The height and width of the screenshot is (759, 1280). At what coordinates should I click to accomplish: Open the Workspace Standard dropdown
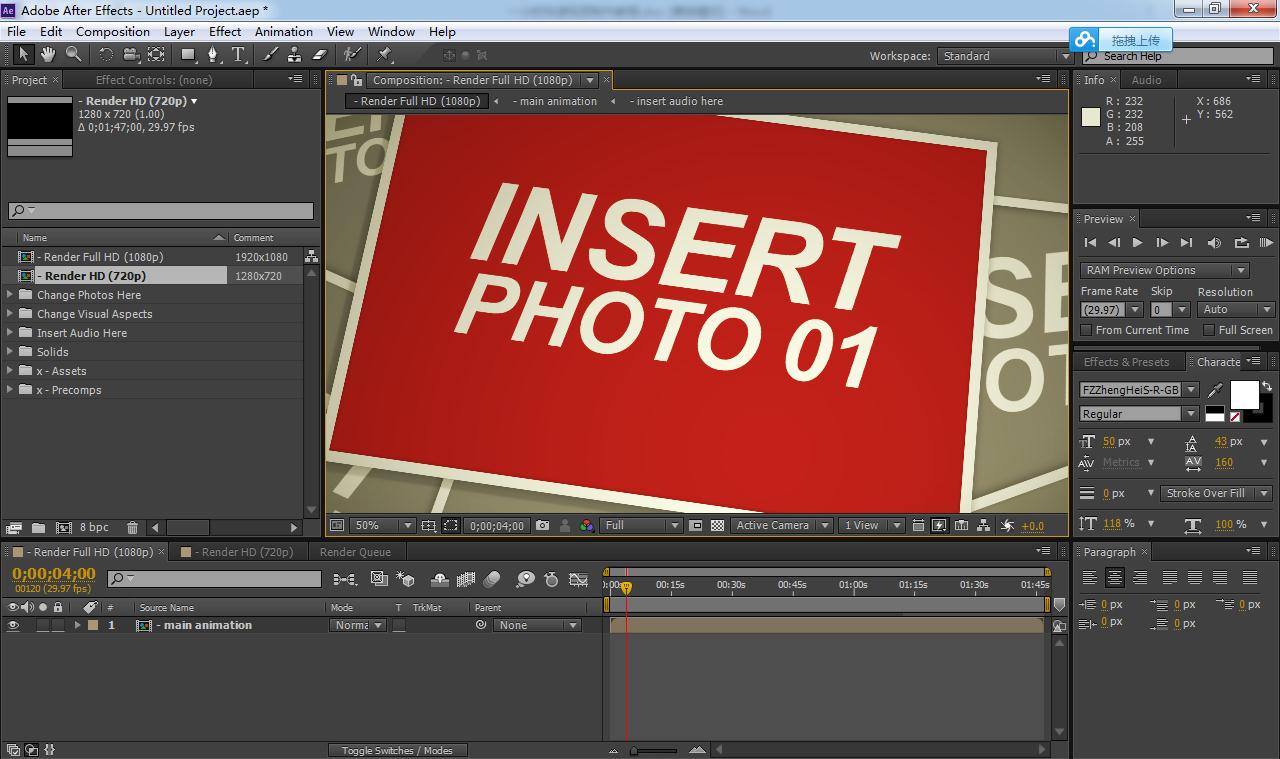1005,56
